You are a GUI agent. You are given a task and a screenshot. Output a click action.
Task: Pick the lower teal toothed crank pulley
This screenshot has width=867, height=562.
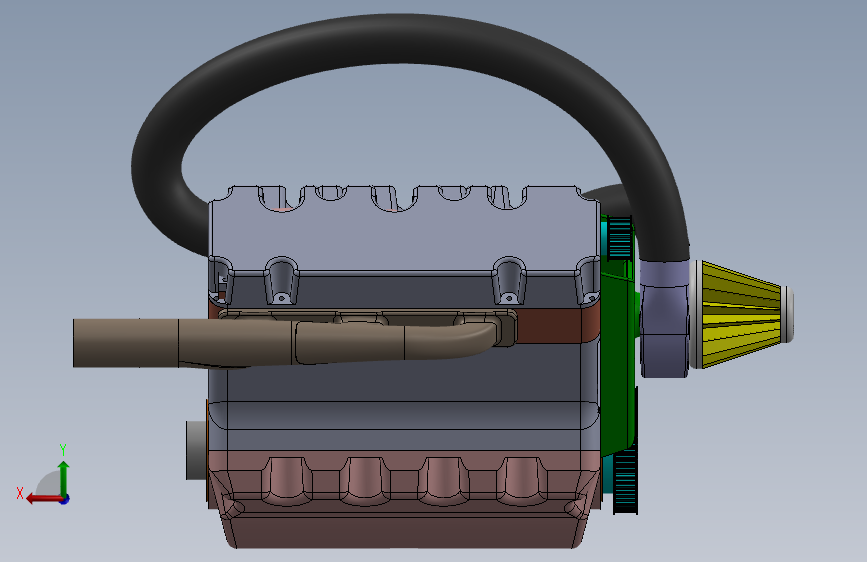[x=625, y=480]
